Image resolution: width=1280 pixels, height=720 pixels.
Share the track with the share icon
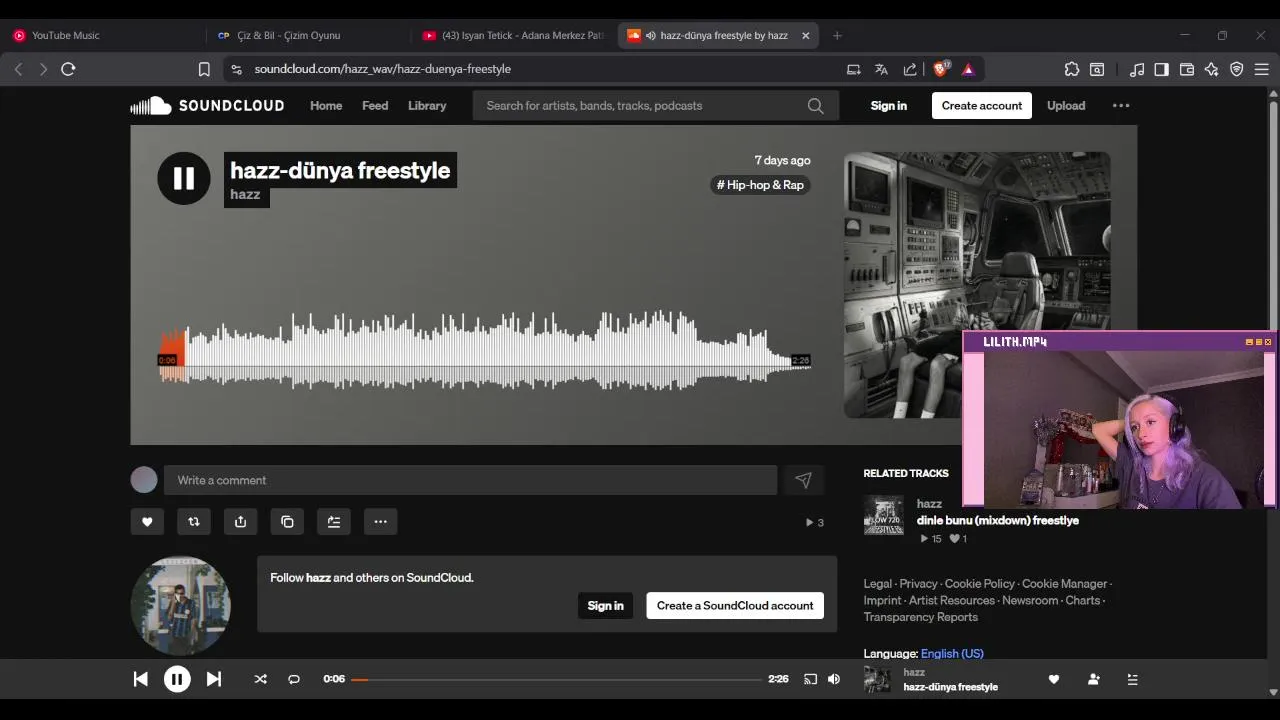pyautogui.click(x=240, y=521)
